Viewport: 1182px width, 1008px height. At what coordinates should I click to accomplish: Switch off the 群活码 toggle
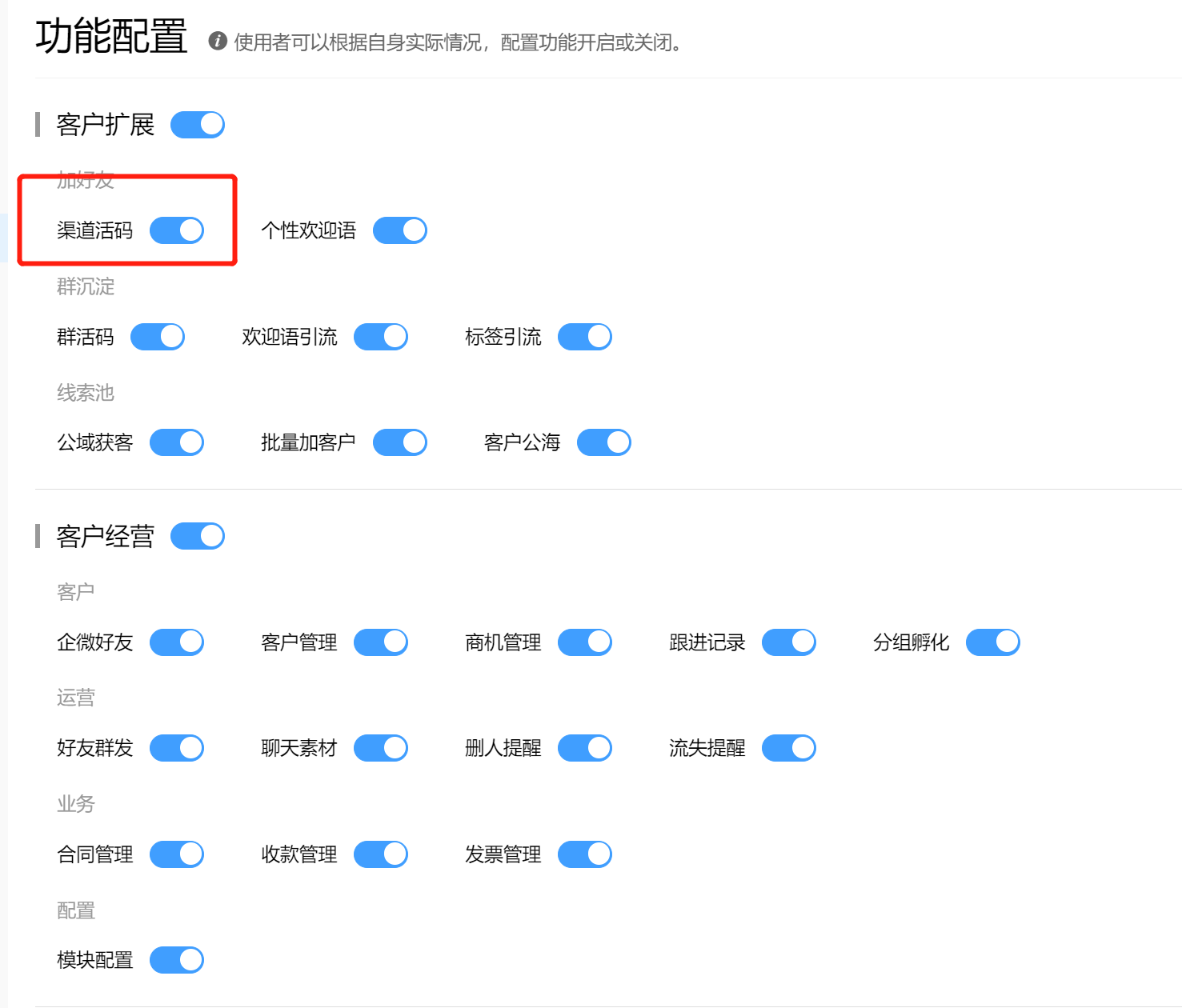(158, 337)
